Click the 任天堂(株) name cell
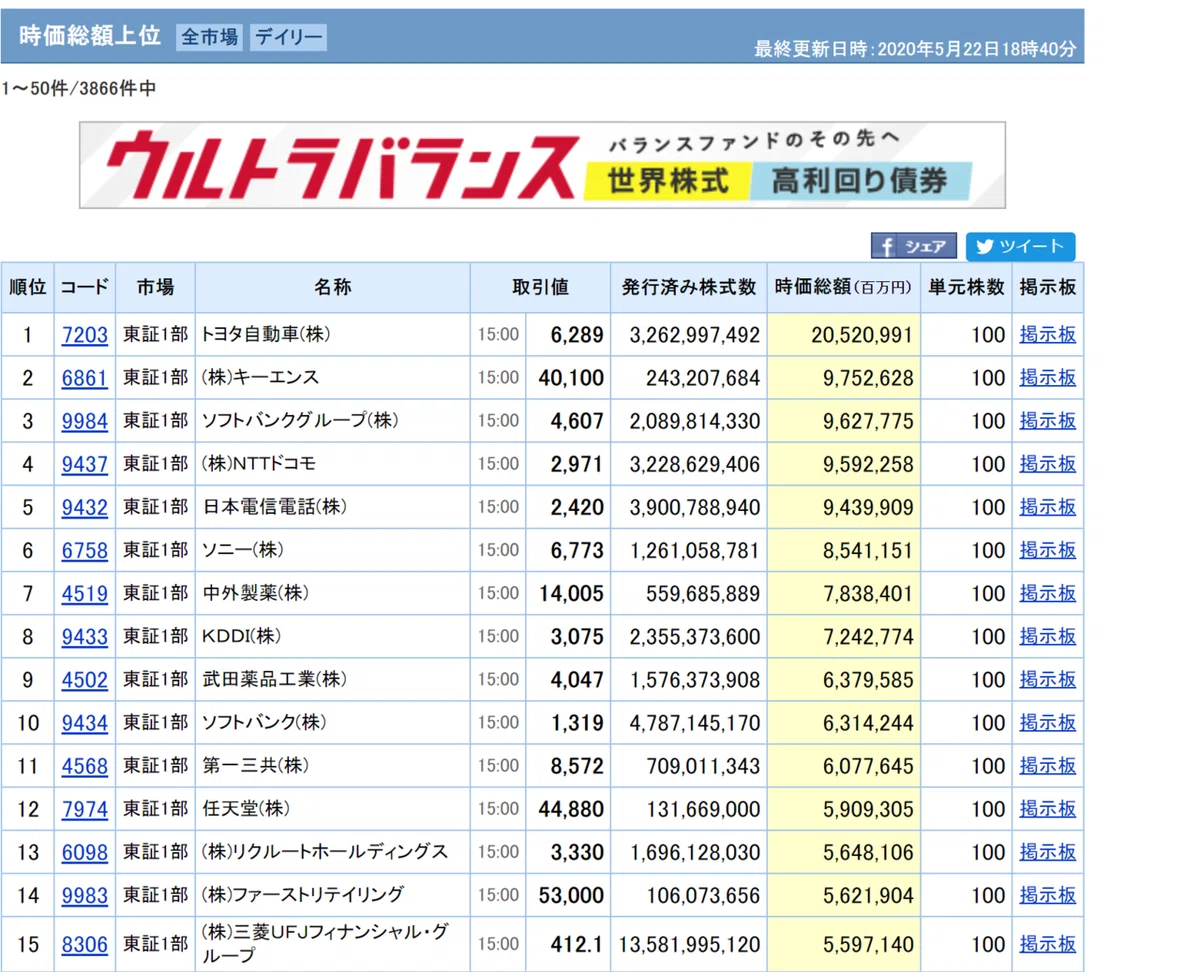Viewport: 1200px width, 972px height. coord(333,808)
